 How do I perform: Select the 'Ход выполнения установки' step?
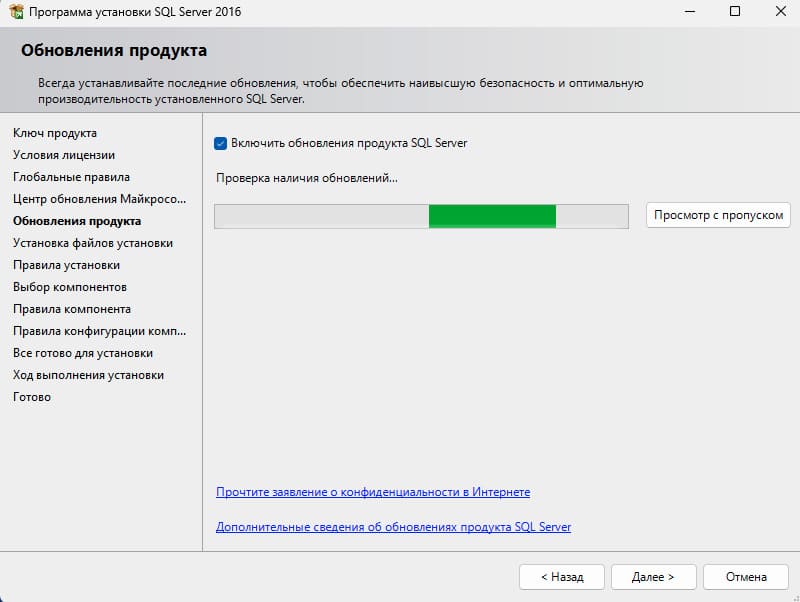coord(88,374)
